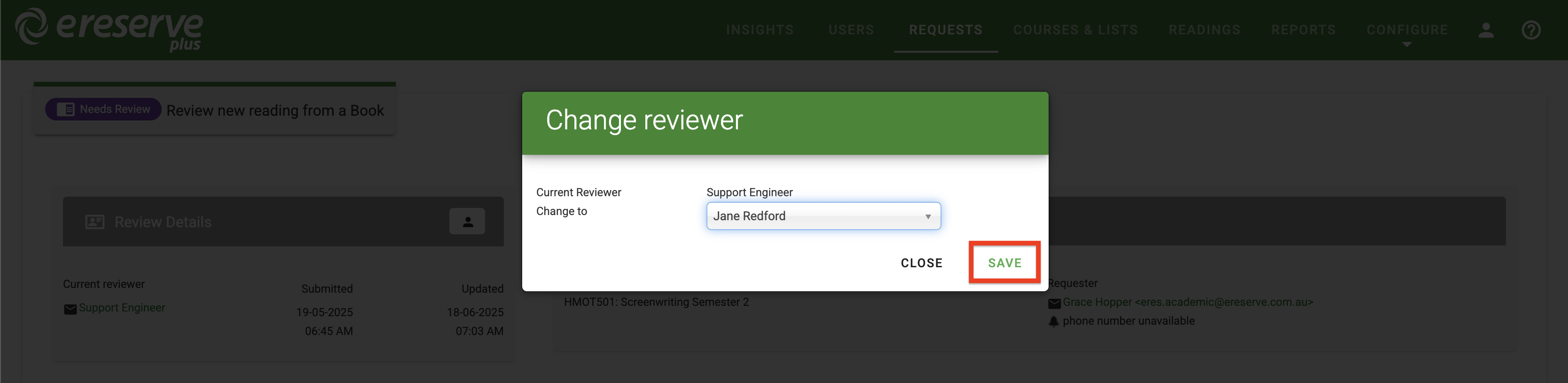Click envelope icon beside Support Engineer

point(71,309)
